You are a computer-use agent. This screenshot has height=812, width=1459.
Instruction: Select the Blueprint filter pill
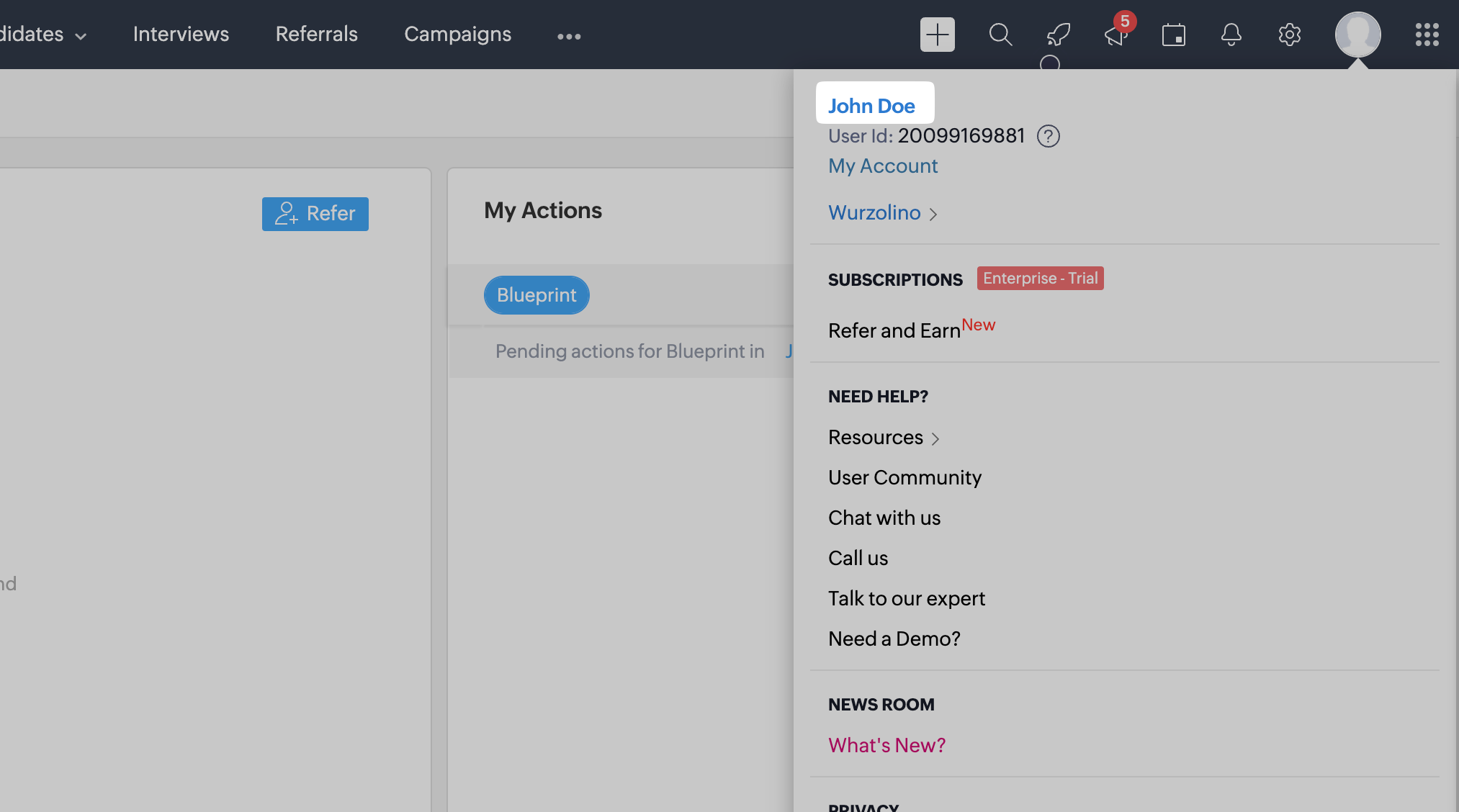[537, 295]
